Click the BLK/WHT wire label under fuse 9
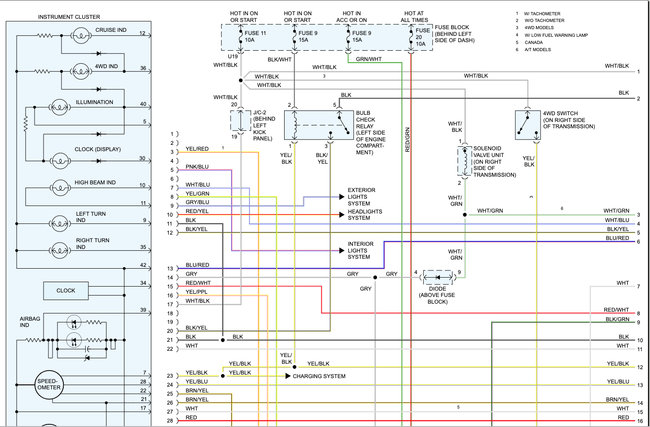Viewport: 650px width, 427px height. pos(279,60)
